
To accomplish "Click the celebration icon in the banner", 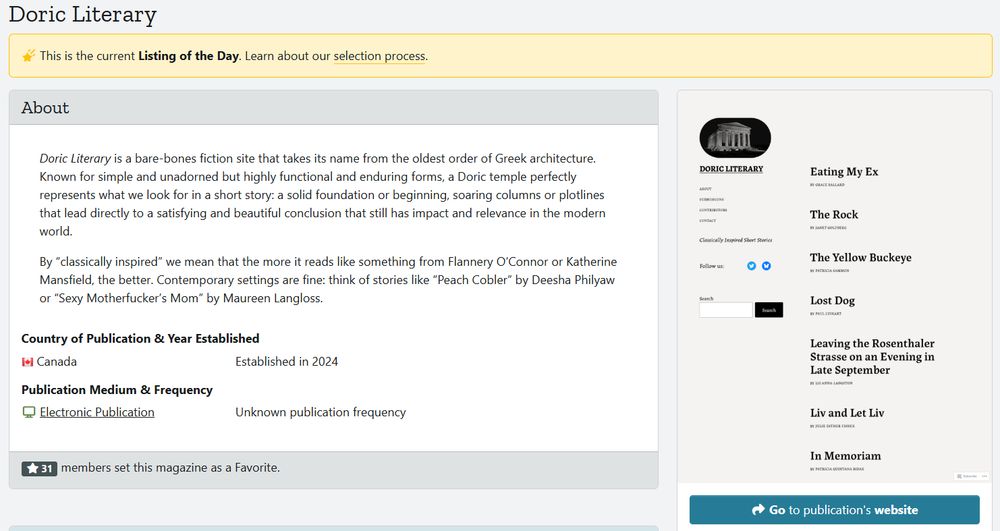I will (x=29, y=56).
